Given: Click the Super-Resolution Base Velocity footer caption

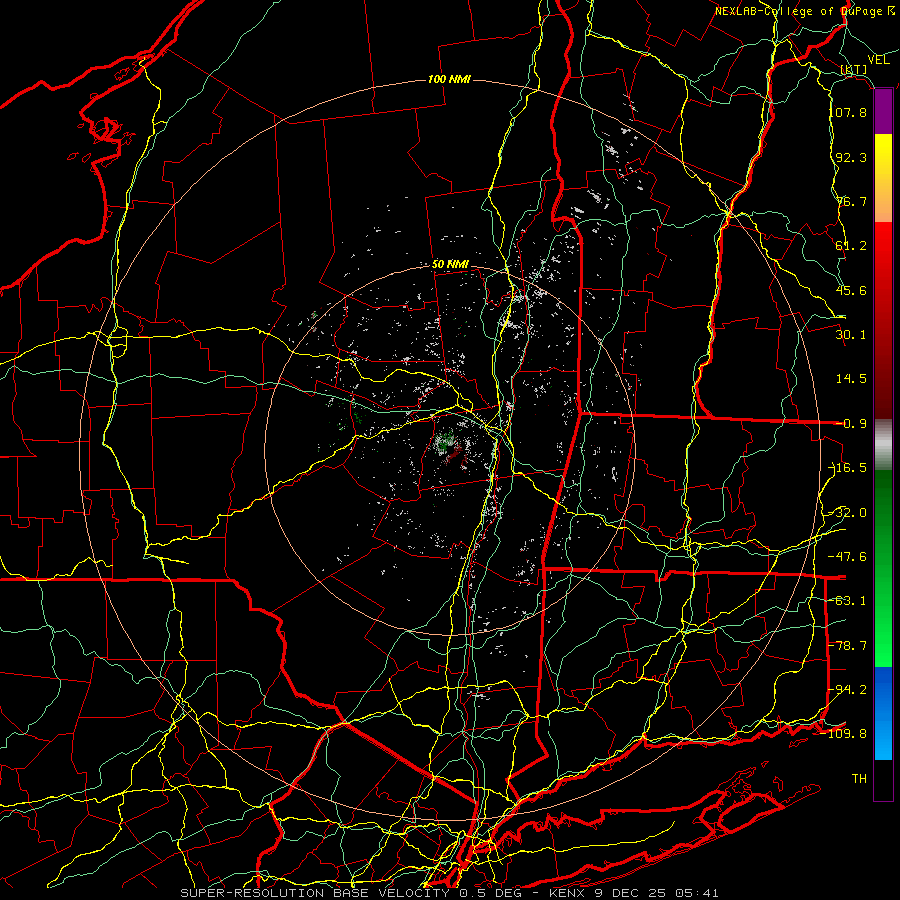Looking at the screenshot, I should (449, 893).
